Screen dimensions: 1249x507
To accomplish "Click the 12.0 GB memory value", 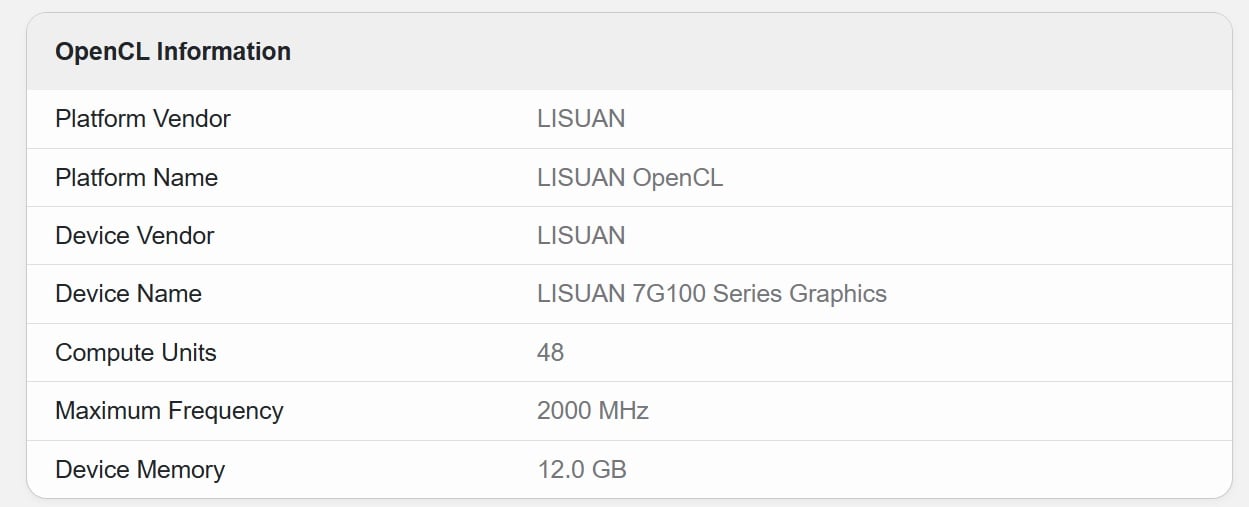I will click(x=582, y=470).
